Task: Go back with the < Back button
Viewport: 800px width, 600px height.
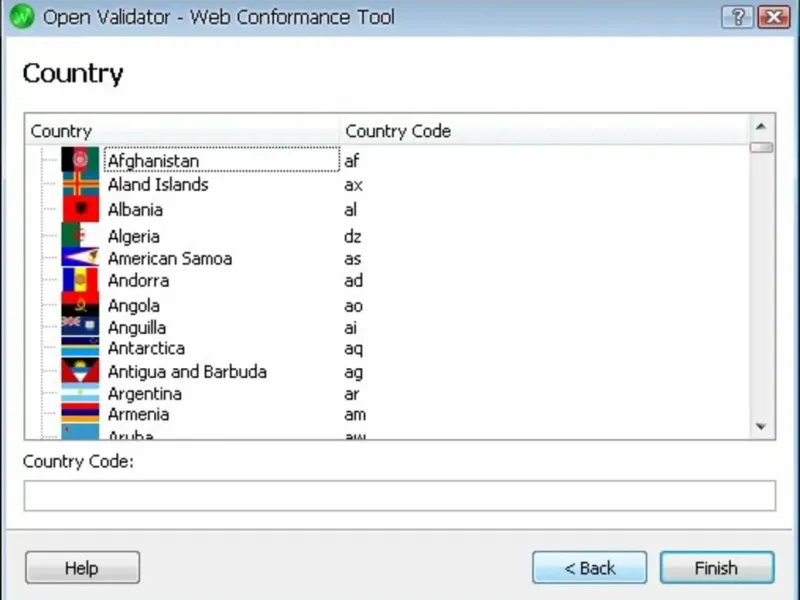Action: click(x=590, y=567)
